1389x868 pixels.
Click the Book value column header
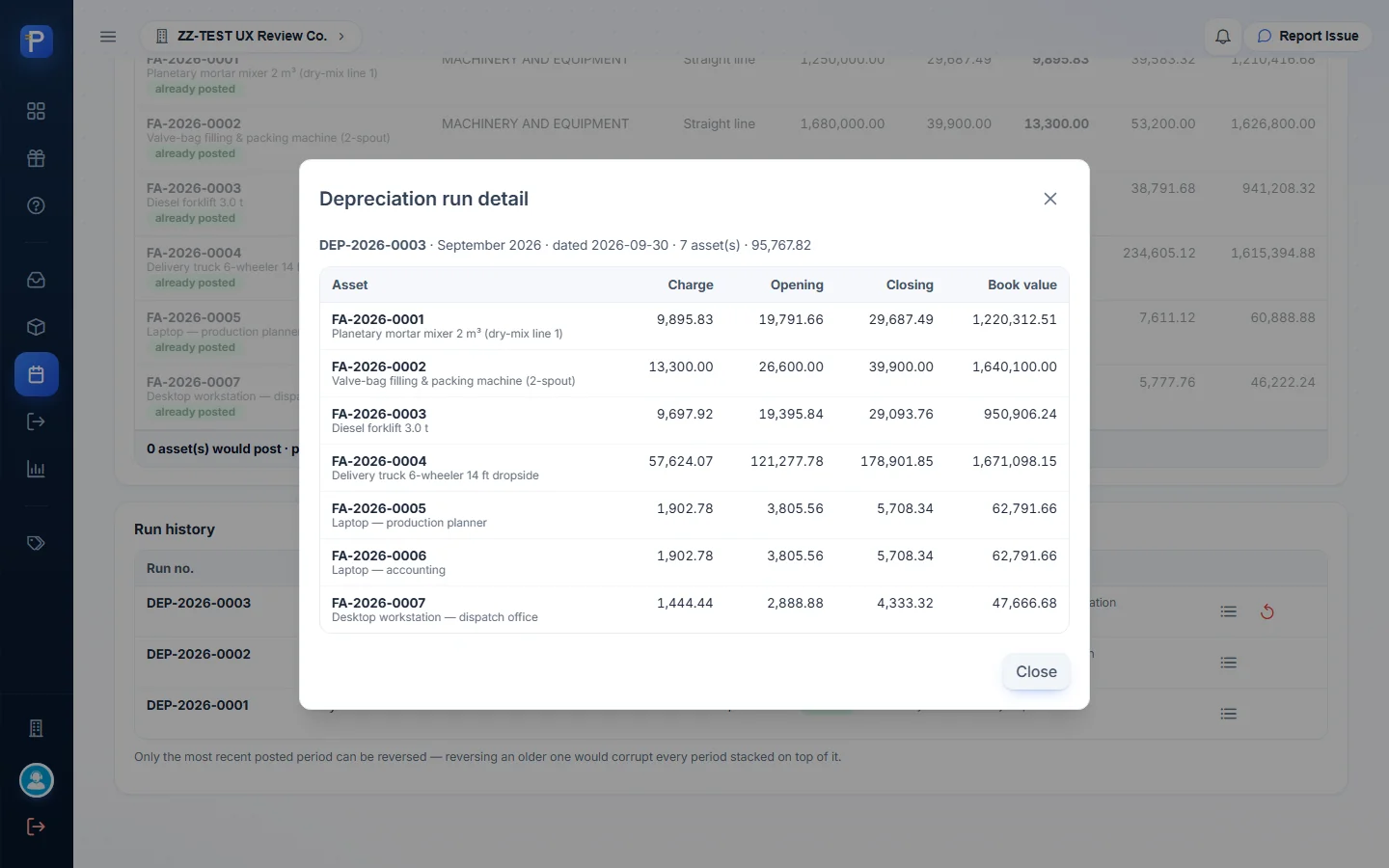1022,285
